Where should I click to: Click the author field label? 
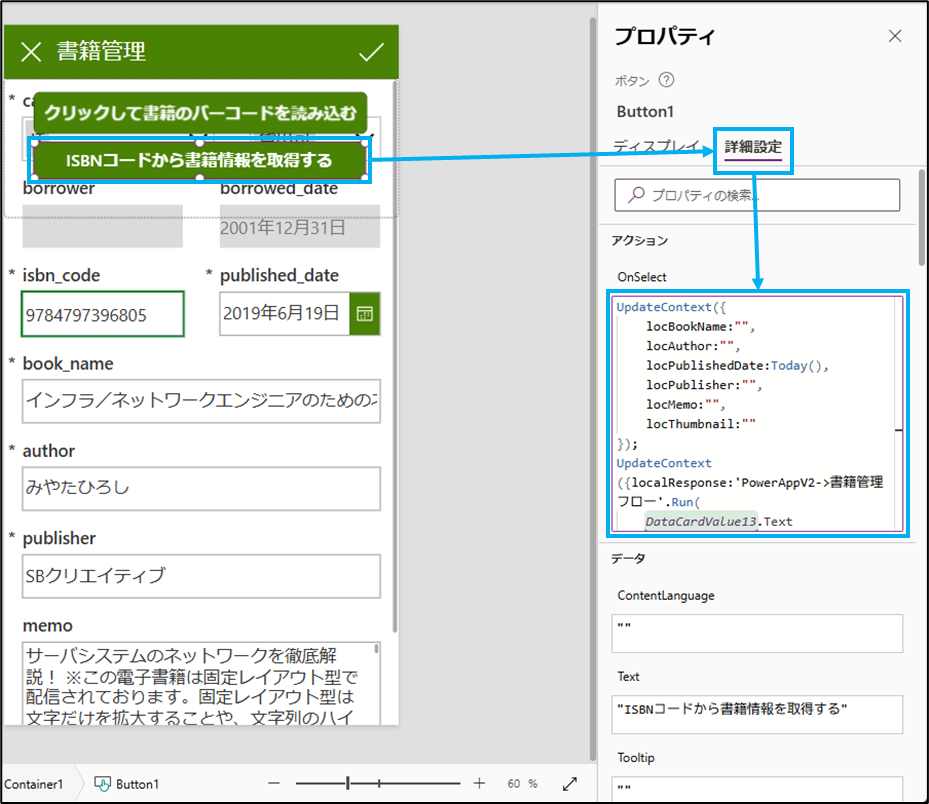[49, 451]
